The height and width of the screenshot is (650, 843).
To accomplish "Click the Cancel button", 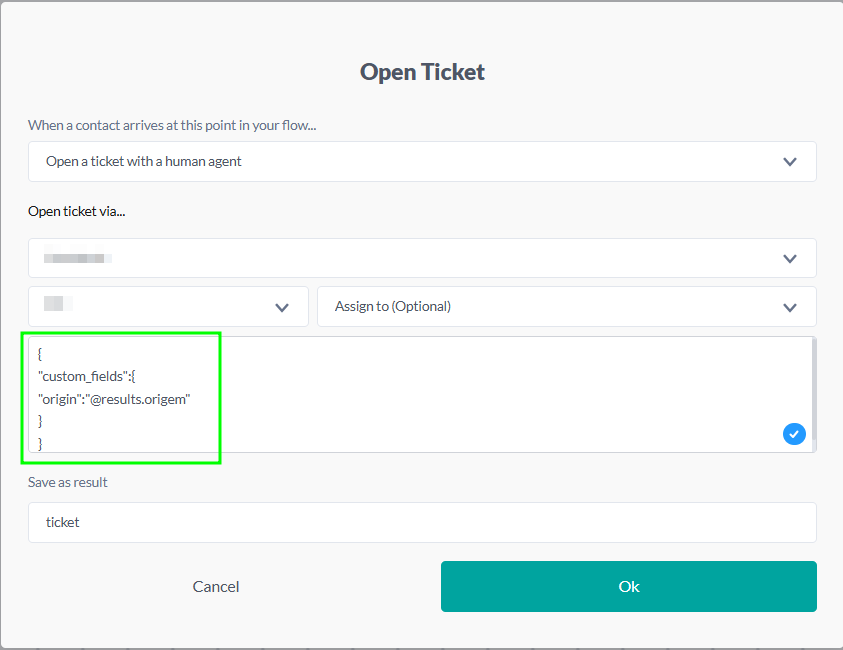I will tap(216, 587).
